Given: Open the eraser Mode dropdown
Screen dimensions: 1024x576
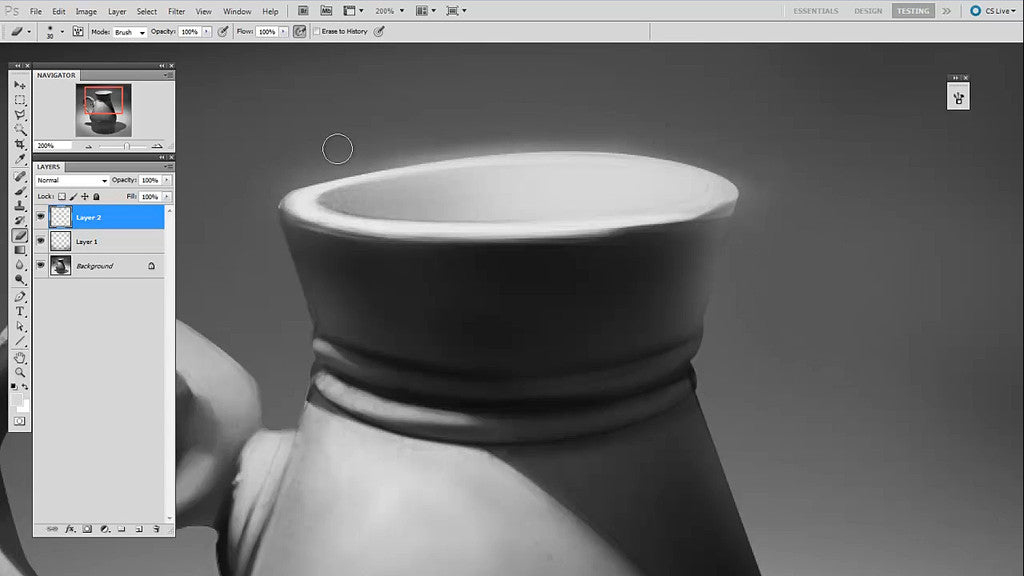Looking at the screenshot, I should [x=129, y=32].
